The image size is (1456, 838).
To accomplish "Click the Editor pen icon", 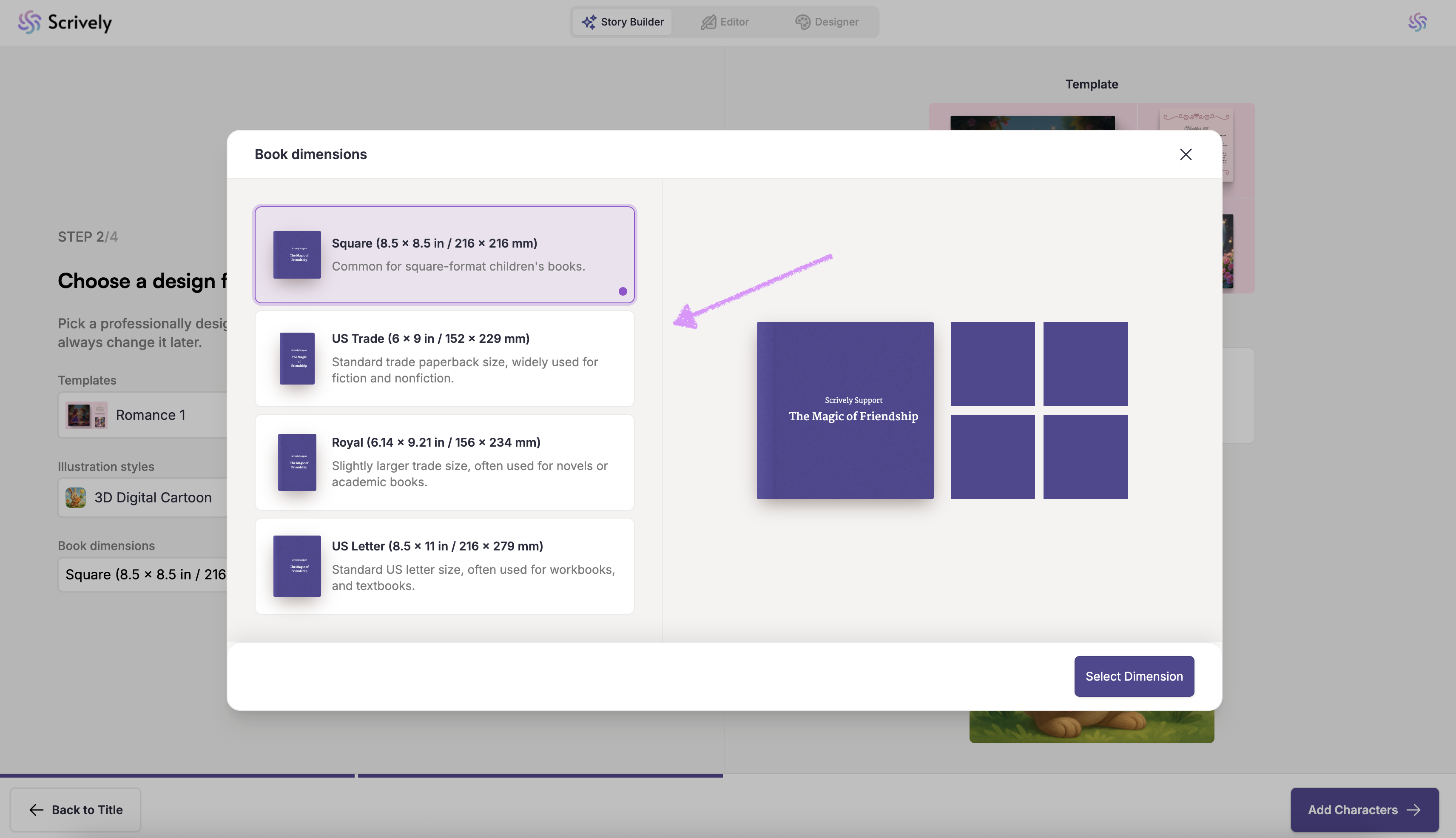I will coord(708,22).
